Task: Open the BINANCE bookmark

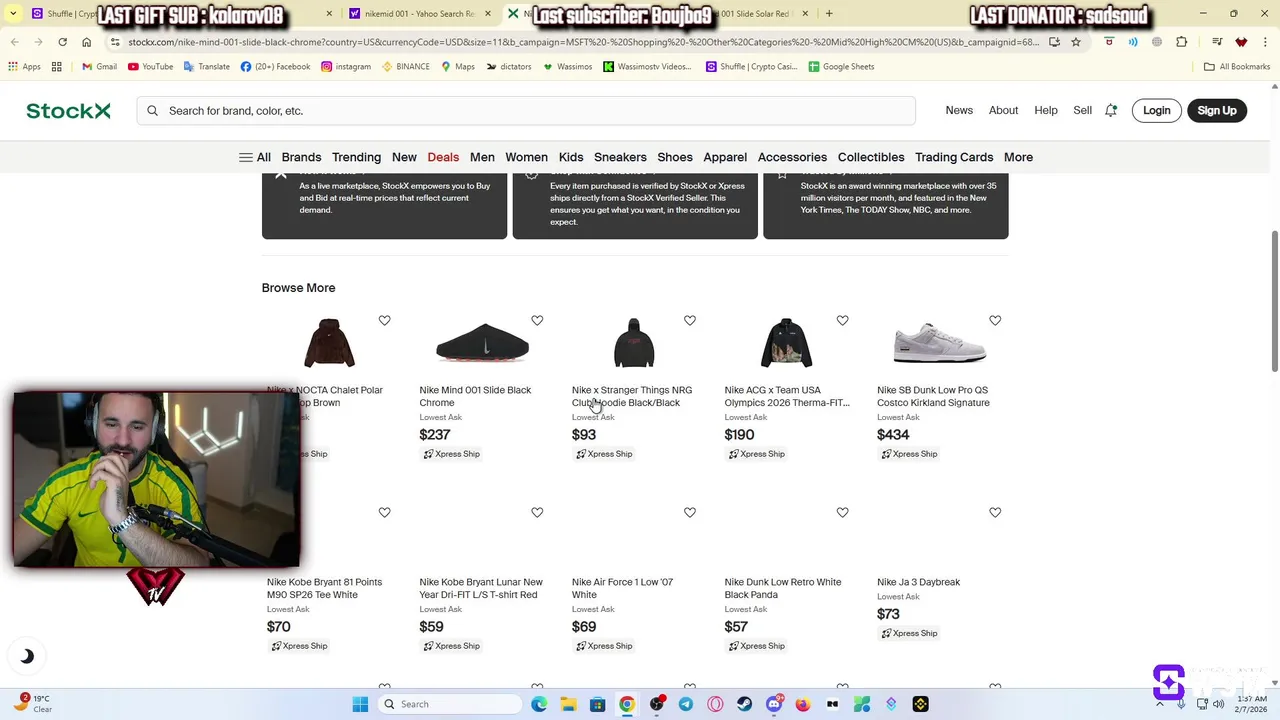Action: point(406,67)
